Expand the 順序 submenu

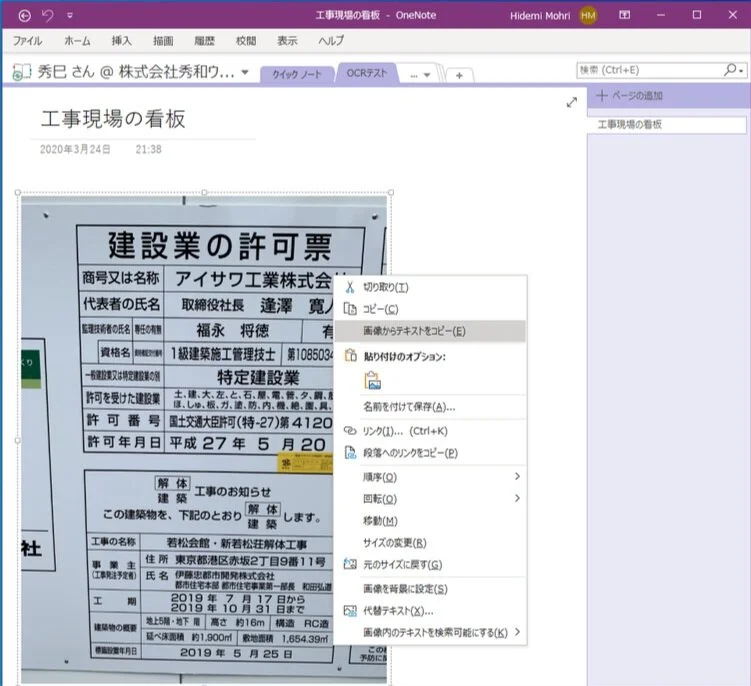tap(517, 477)
